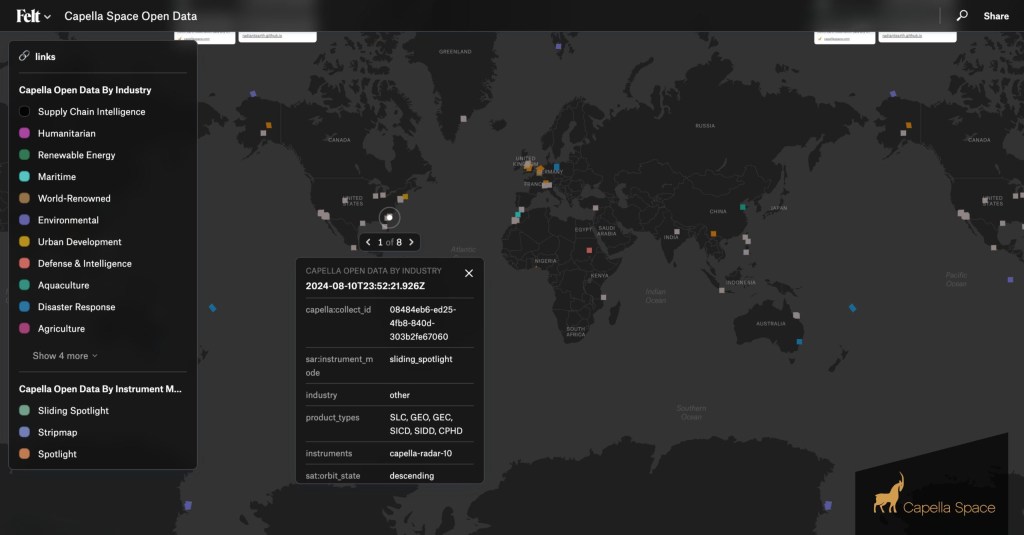1024x535 pixels.
Task: Select the Sliding Spotlight instrument mode
Action: [73, 410]
